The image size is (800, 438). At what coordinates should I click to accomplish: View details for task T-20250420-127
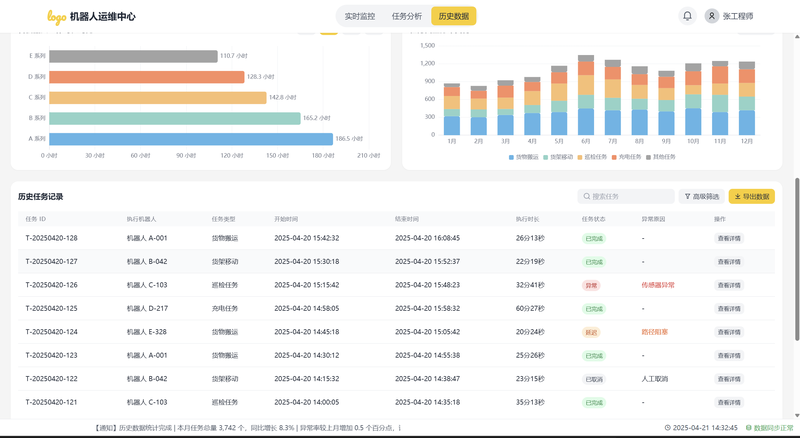point(729,262)
